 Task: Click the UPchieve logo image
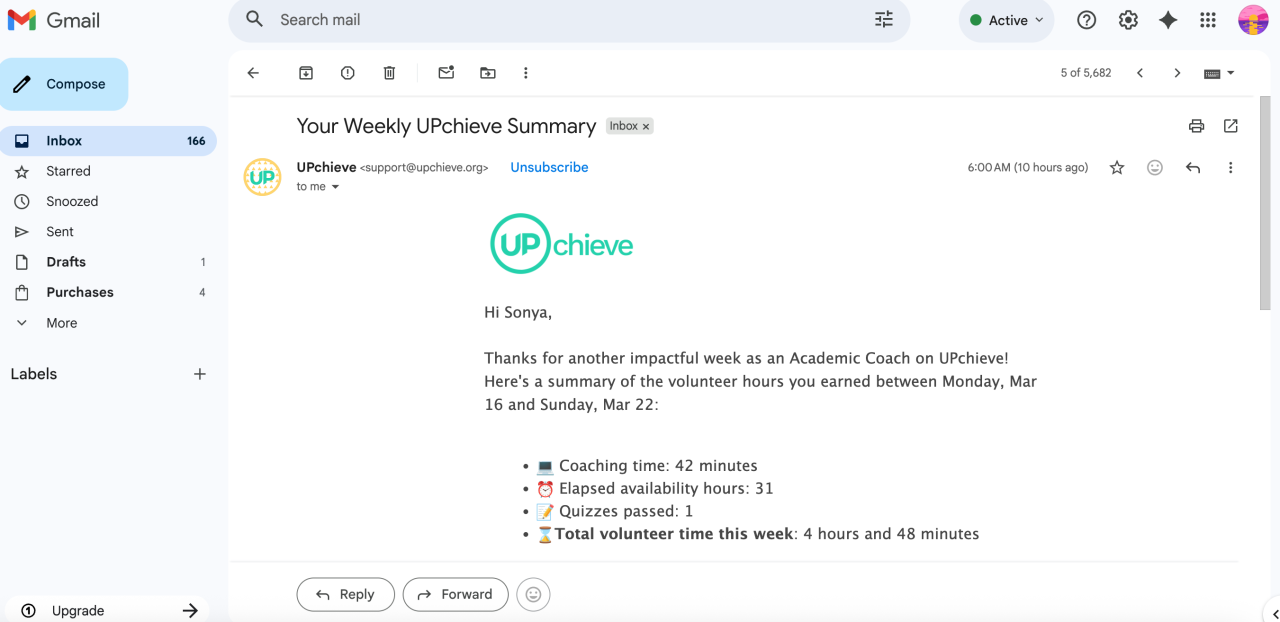click(561, 243)
